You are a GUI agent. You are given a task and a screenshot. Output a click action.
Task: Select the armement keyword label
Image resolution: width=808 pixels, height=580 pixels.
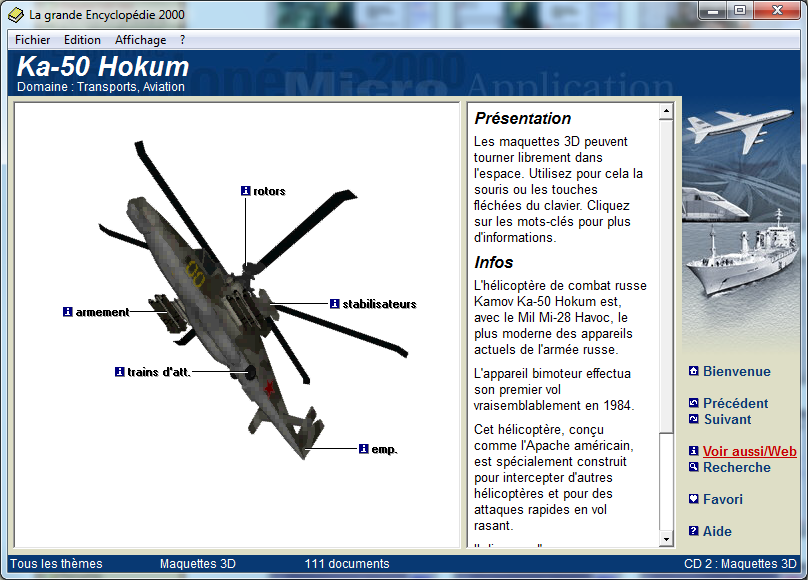point(103,312)
